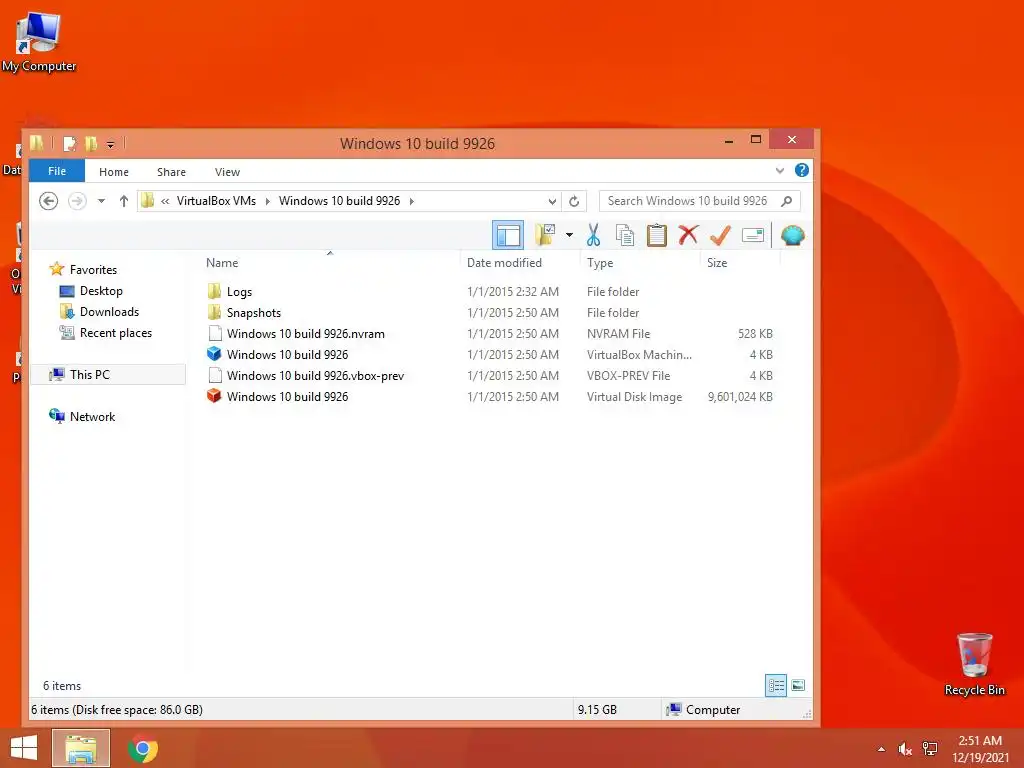Viewport: 1024px width, 768px height.
Task: Select Recent places in the navigation pane
Action: click(x=116, y=332)
